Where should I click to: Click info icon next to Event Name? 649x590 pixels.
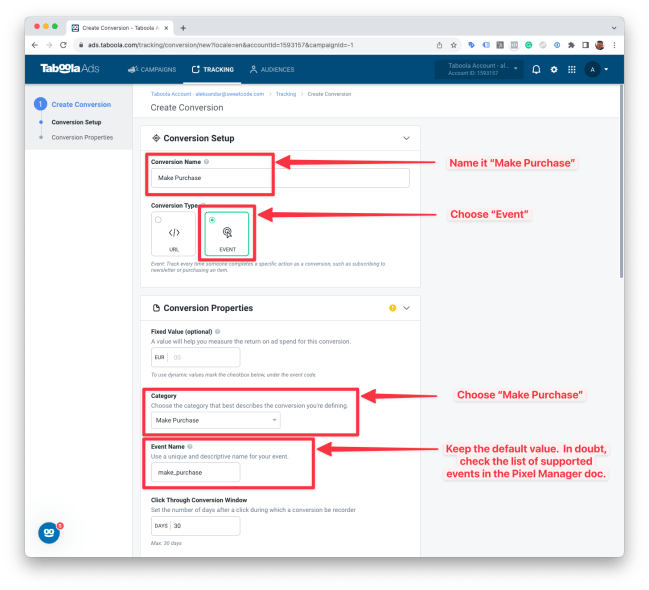[190, 447]
